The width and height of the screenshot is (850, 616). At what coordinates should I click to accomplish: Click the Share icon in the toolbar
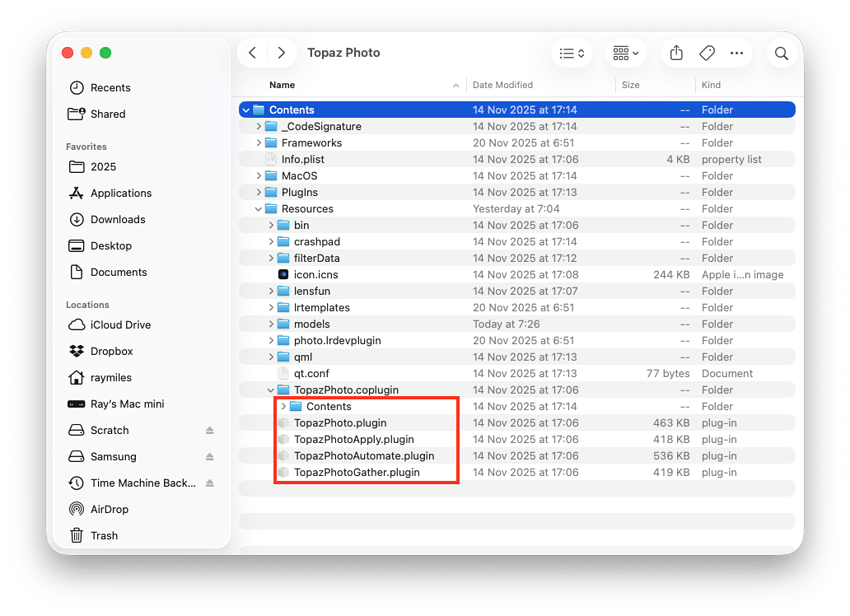click(675, 52)
